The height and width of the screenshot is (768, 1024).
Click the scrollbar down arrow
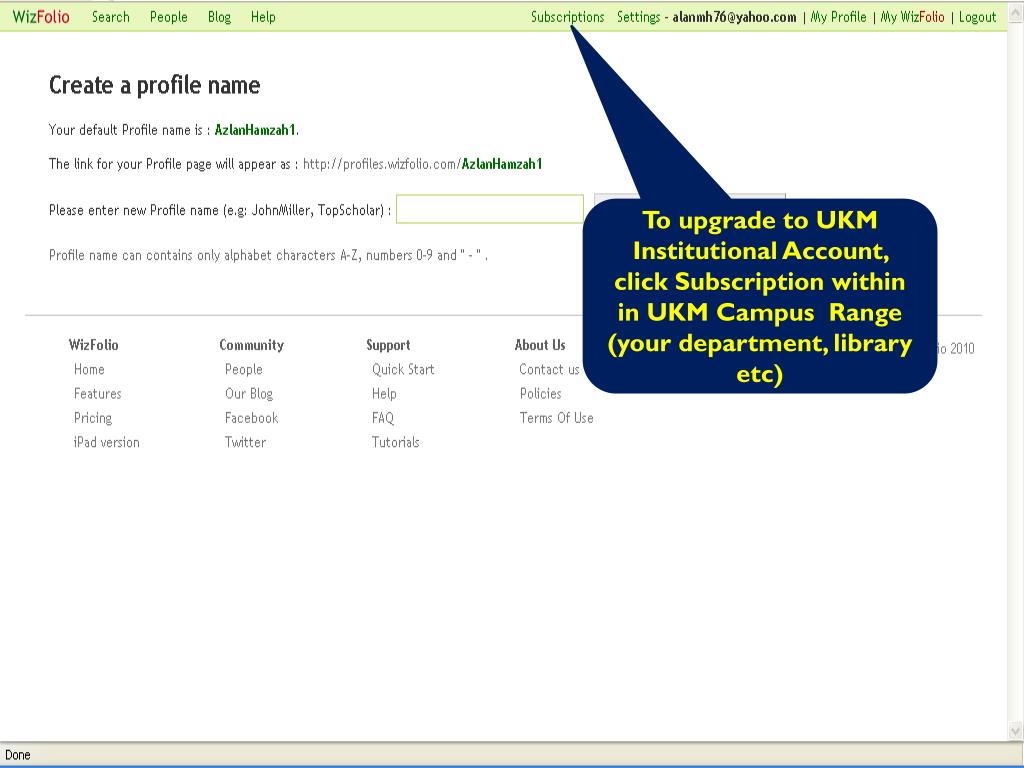coord(1016,731)
